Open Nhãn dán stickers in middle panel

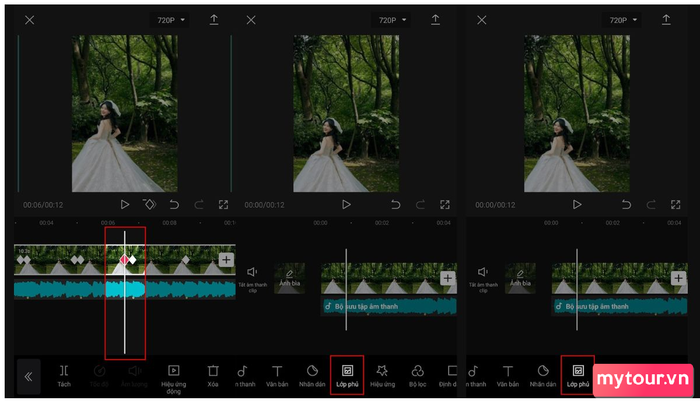click(x=312, y=376)
